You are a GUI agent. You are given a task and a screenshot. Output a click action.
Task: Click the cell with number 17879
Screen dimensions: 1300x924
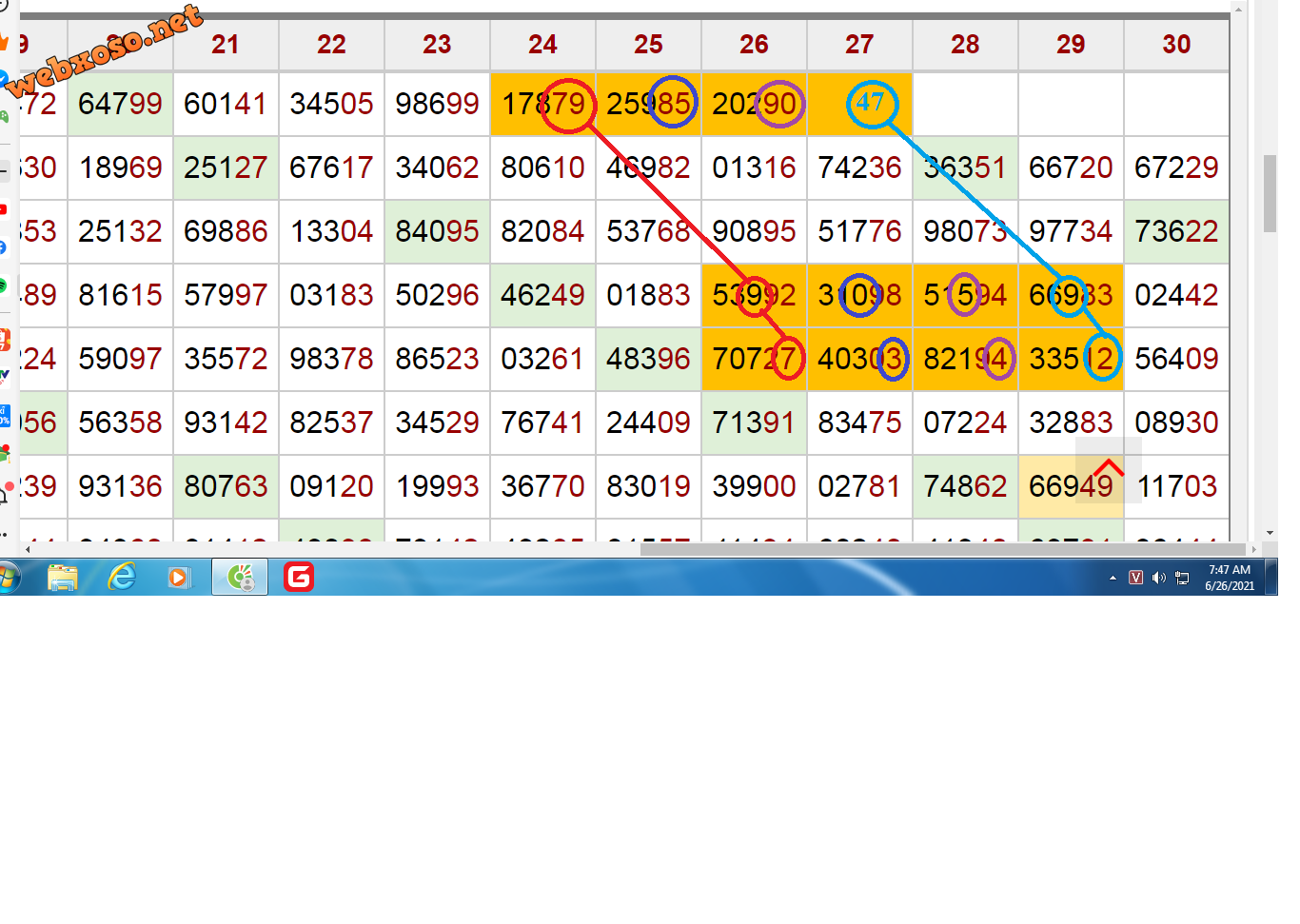[x=542, y=104]
